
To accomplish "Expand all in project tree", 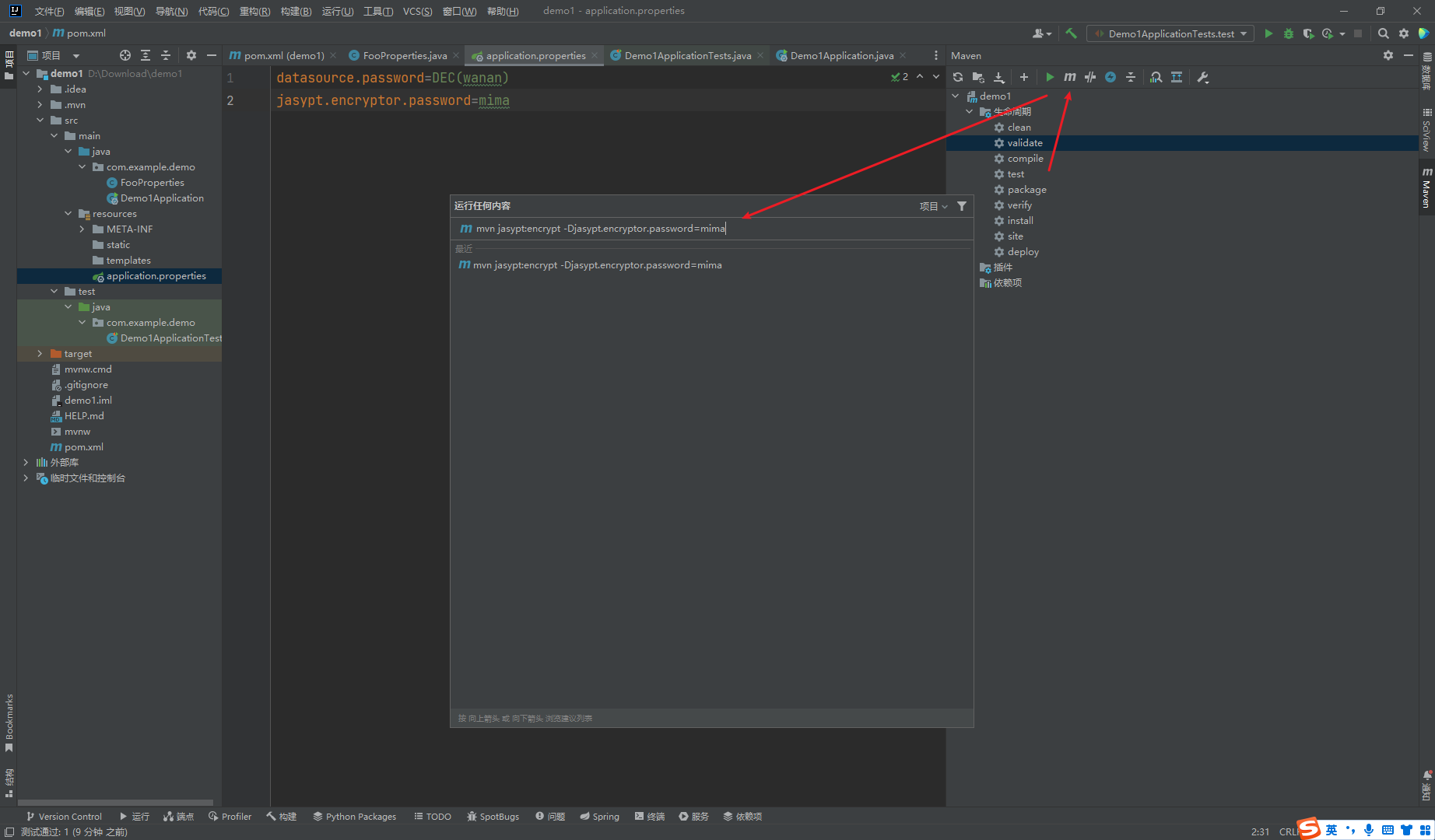I will (146, 55).
